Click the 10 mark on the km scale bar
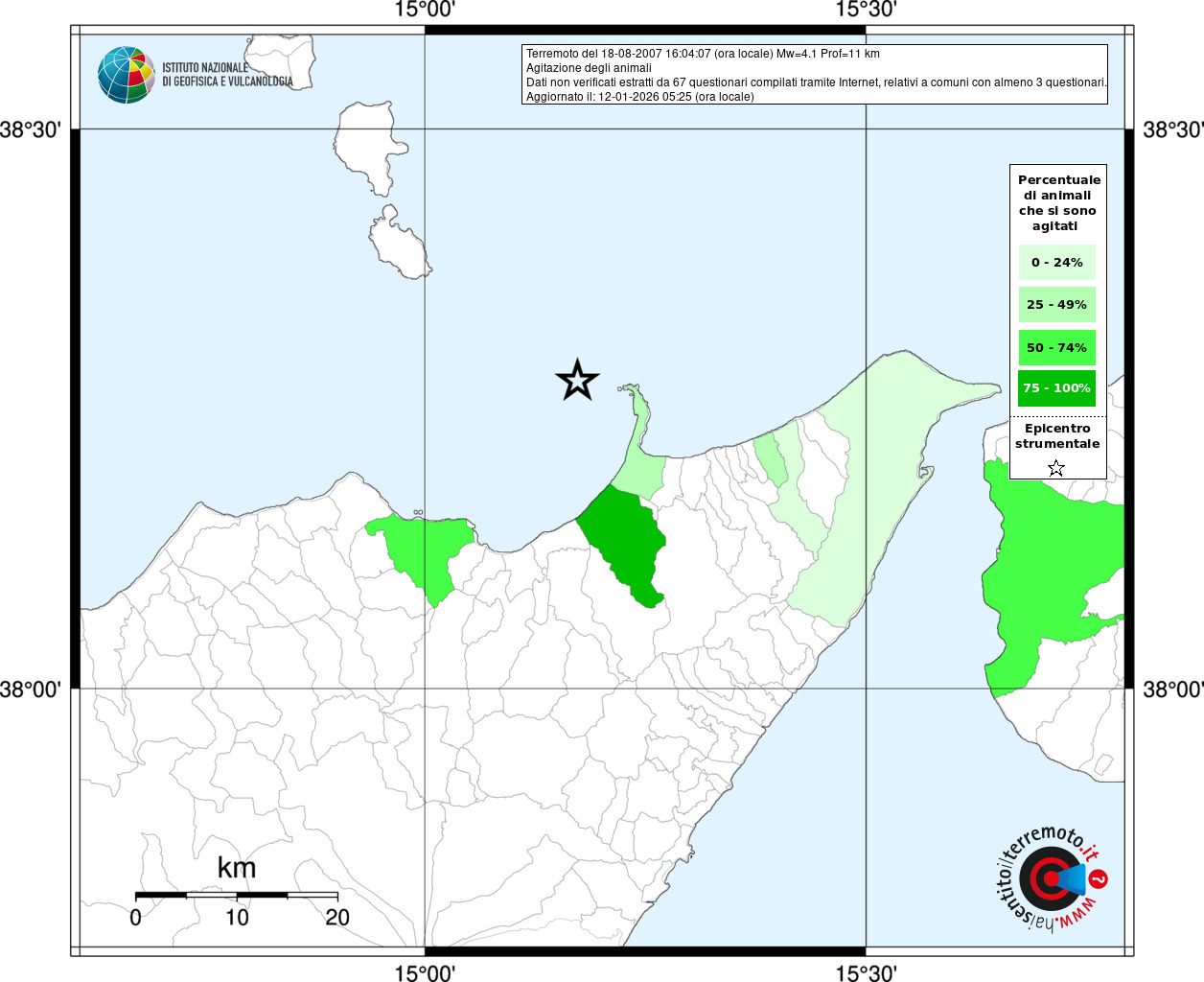This screenshot has height=982, width=1204. [x=237, y=918]
